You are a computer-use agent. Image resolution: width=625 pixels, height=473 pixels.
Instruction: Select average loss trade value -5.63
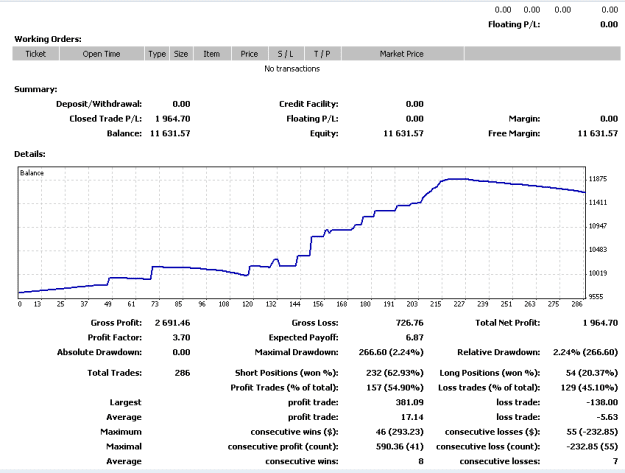[x=607, y=417]
